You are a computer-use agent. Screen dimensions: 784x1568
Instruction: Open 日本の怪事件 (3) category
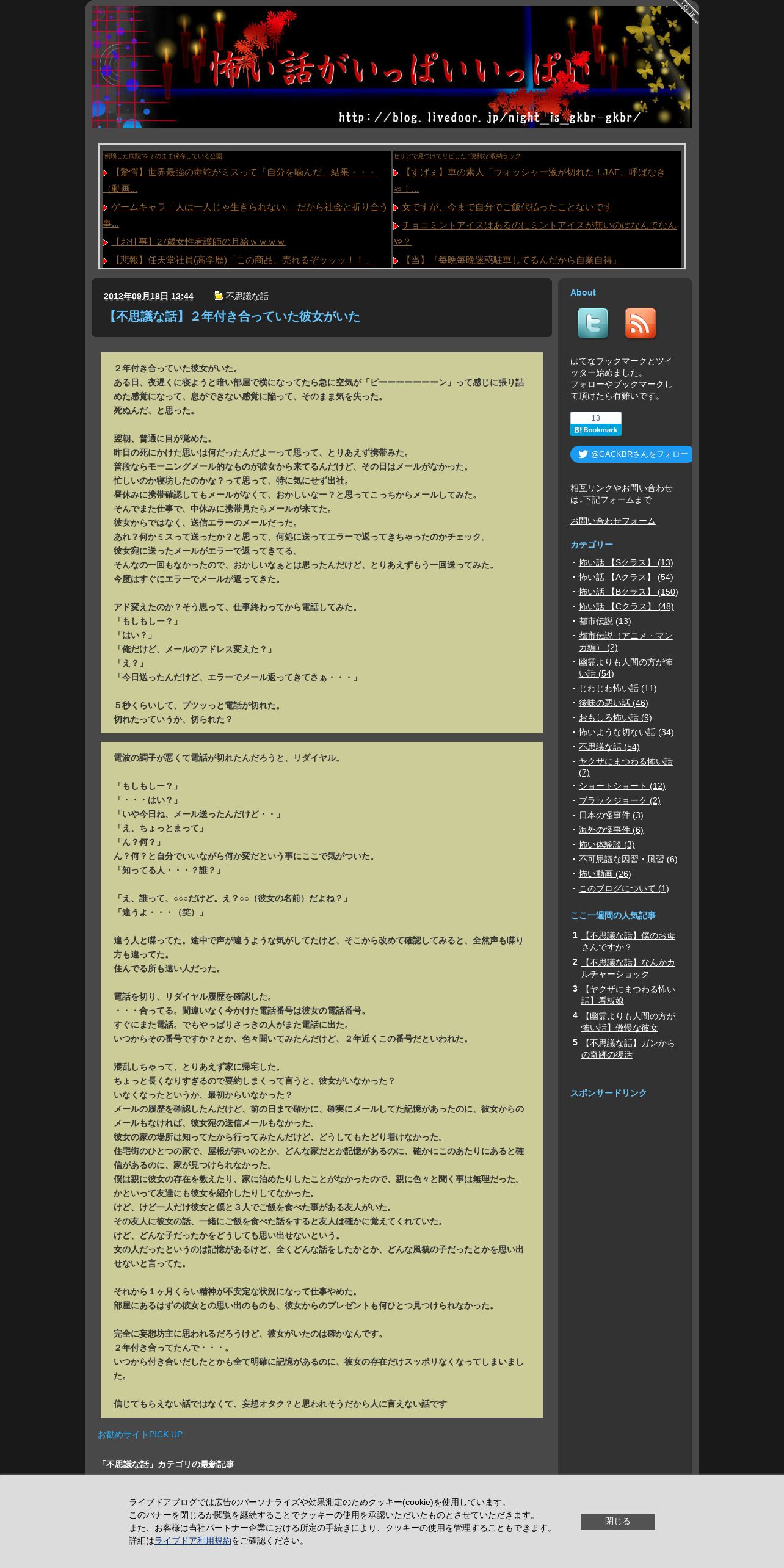pos(611,815)
